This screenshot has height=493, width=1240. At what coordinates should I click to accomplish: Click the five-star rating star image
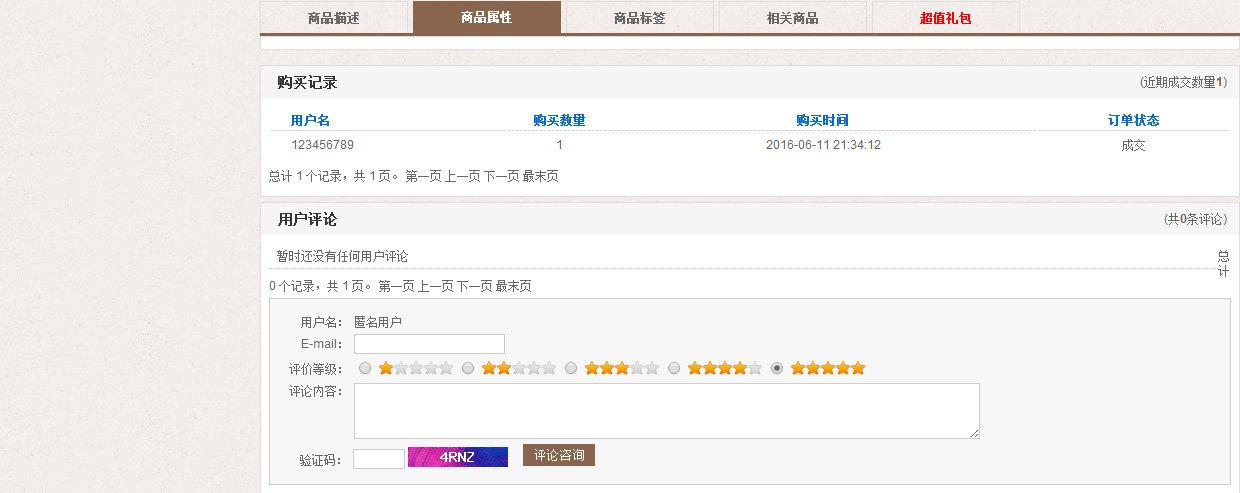828,368
